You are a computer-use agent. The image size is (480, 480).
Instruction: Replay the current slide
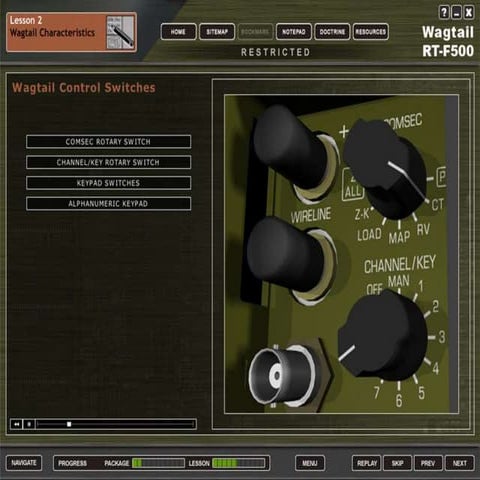click(x=366, y=463)
